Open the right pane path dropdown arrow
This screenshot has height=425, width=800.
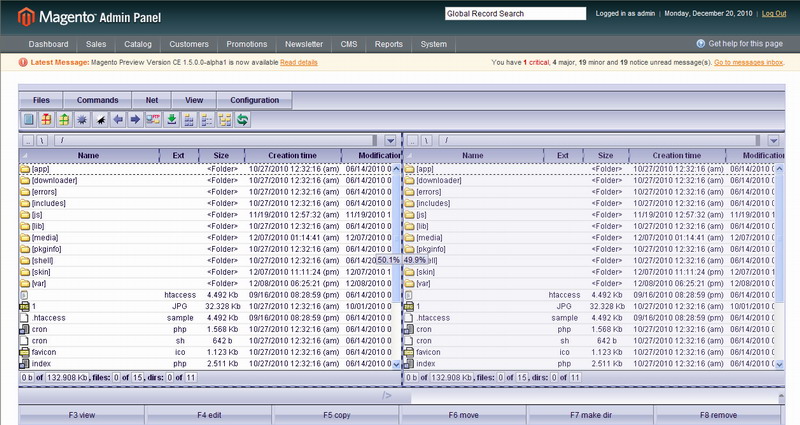click(x=773, y=140)
